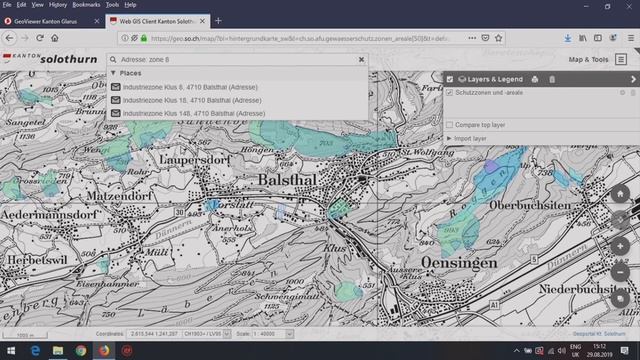Open the Bookmarks menu
640x360 pixels.
coord(86,5)
